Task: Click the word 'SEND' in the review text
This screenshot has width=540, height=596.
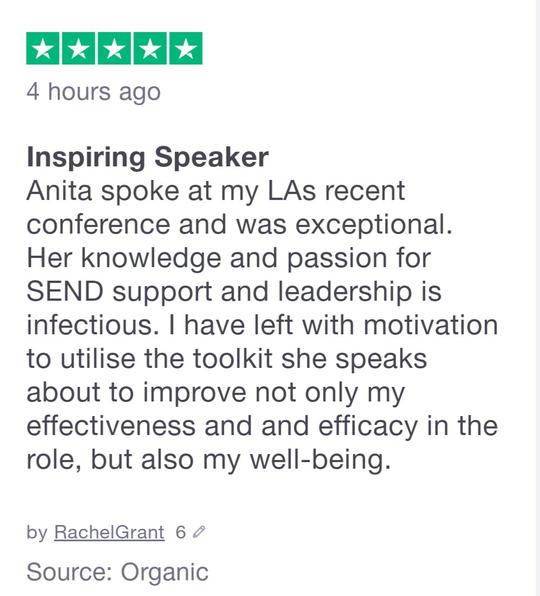Action: (65, 292)
